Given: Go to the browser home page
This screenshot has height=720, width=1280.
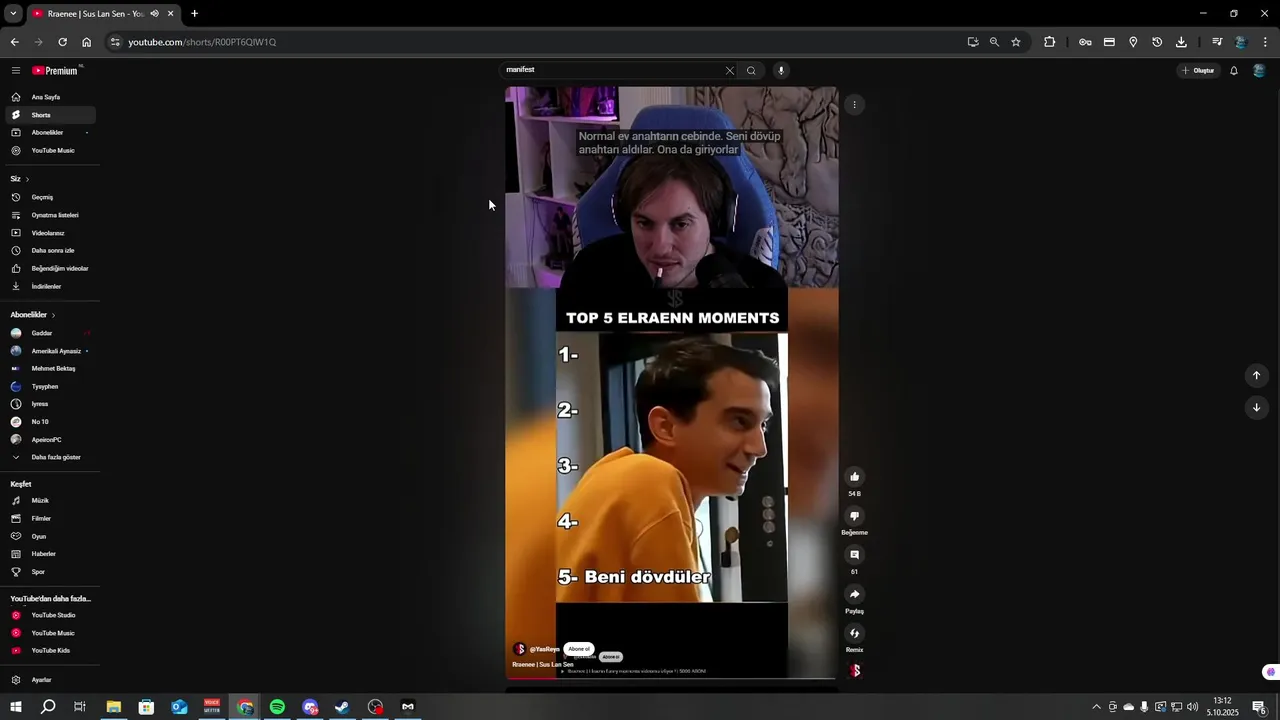Looking at the screenshot, I should pos(86,42).
